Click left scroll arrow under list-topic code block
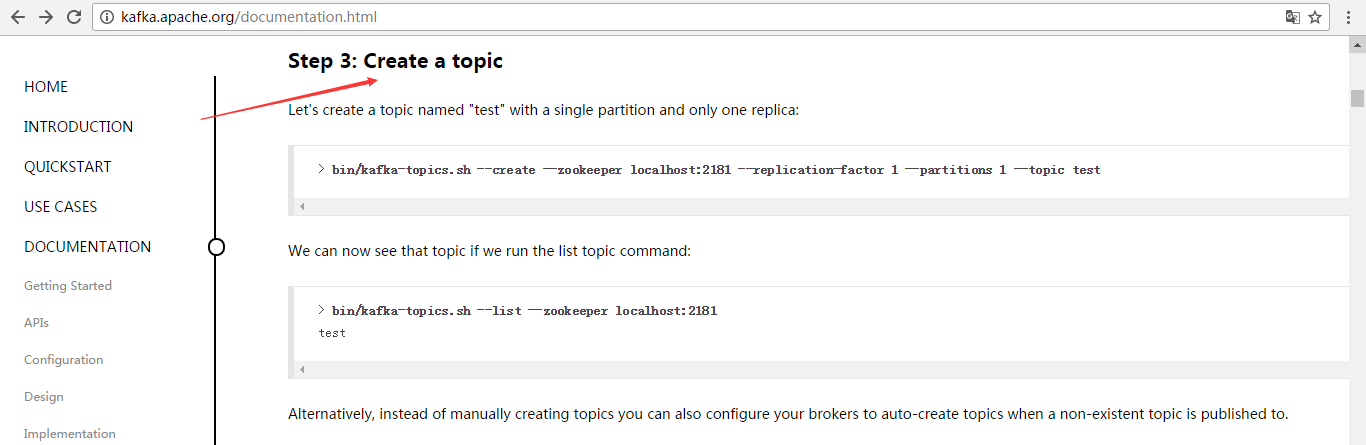 (x=302, y=370)
